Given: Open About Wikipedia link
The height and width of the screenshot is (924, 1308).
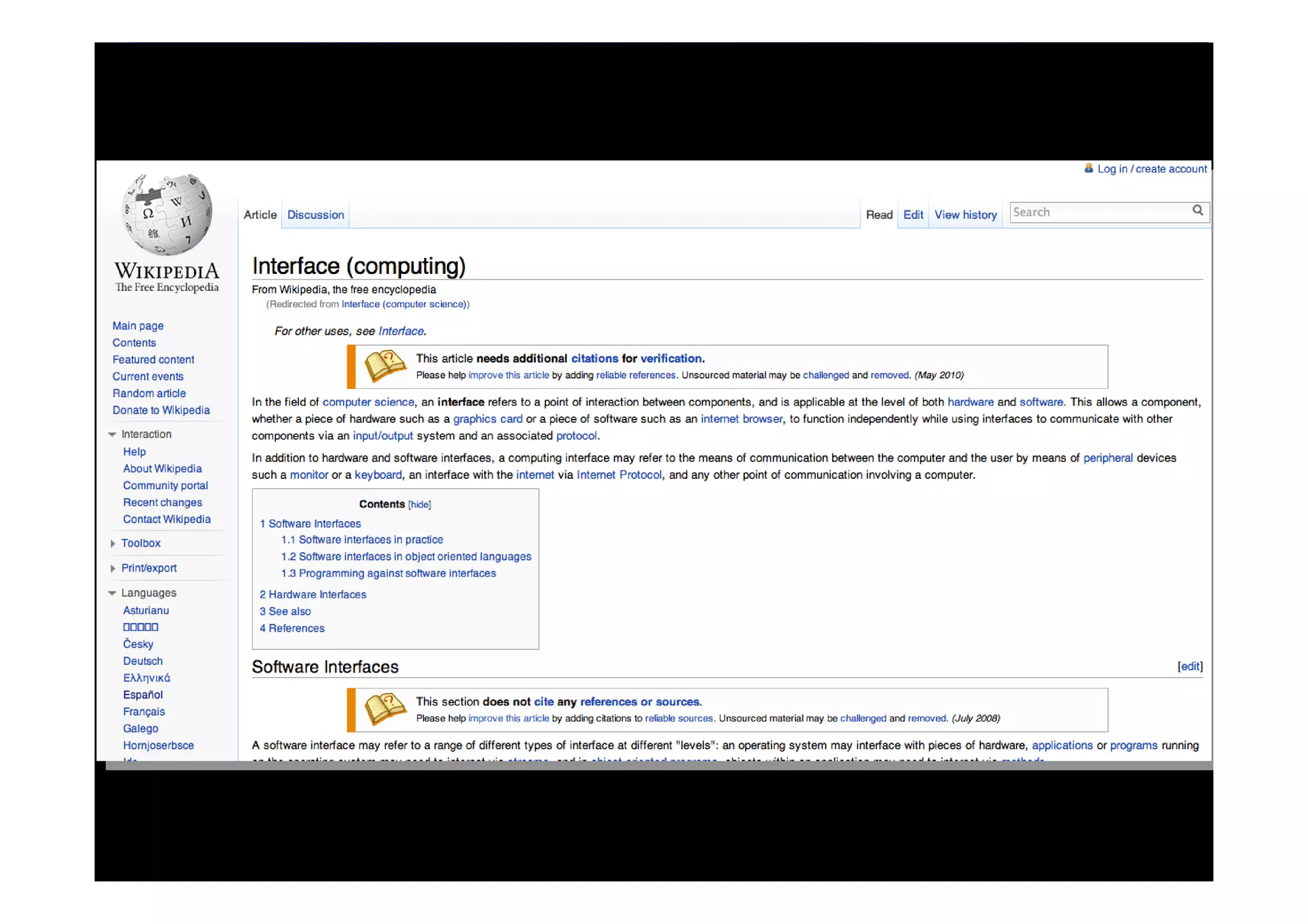Looking at the screenshot, I should coord(162,469).
